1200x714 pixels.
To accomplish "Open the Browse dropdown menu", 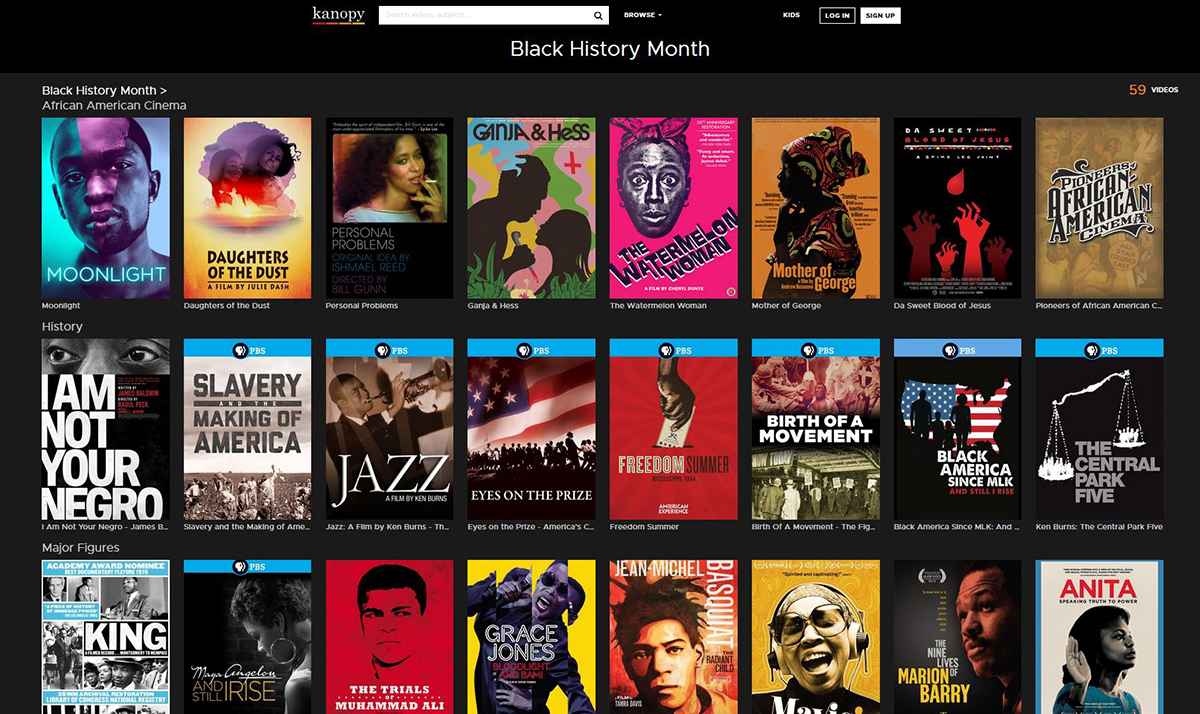I will 642,15.
